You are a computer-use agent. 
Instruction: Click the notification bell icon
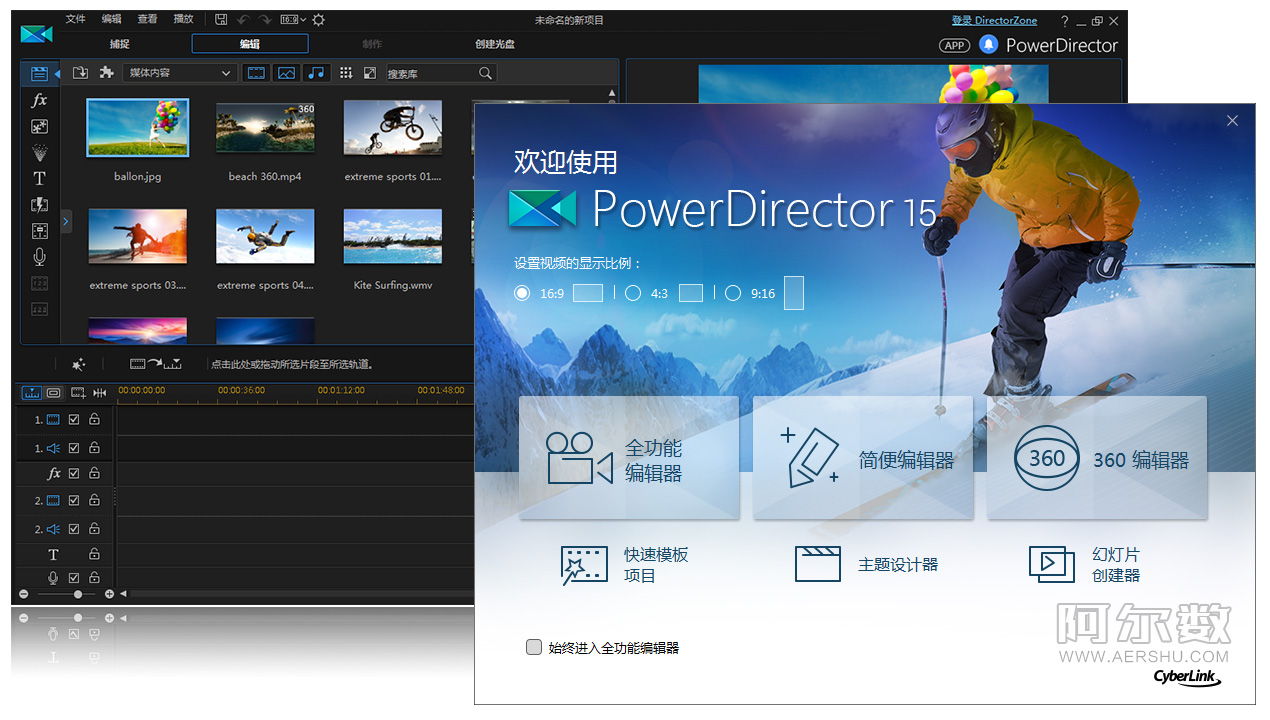point(988,44)
